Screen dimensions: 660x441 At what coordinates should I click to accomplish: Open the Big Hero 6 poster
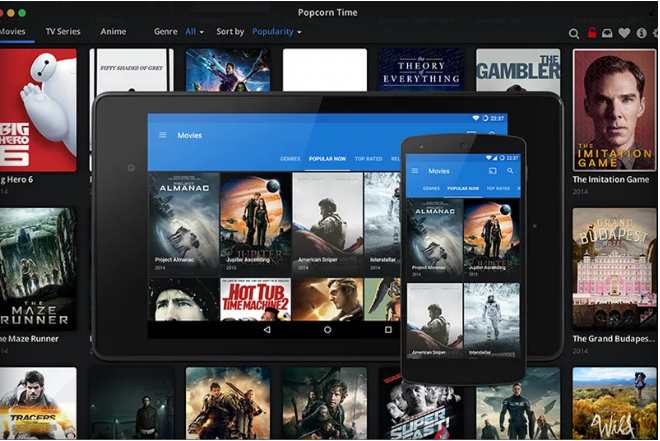click(x=38, y=110)
